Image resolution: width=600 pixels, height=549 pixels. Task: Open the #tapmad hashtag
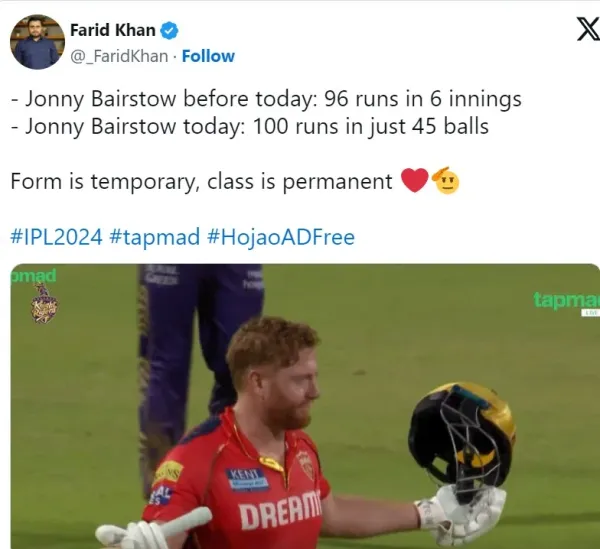(x=155, y=237)
